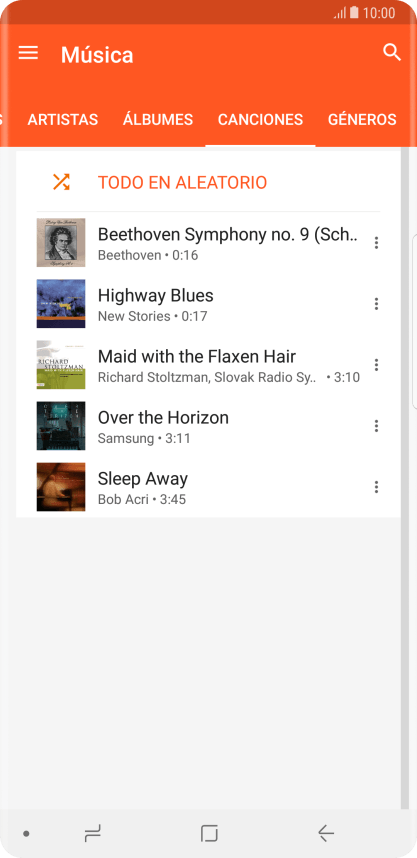
Task: Switch to the ÁLBUMES tab
Action: pyautogui.click(x=158, y=119)
